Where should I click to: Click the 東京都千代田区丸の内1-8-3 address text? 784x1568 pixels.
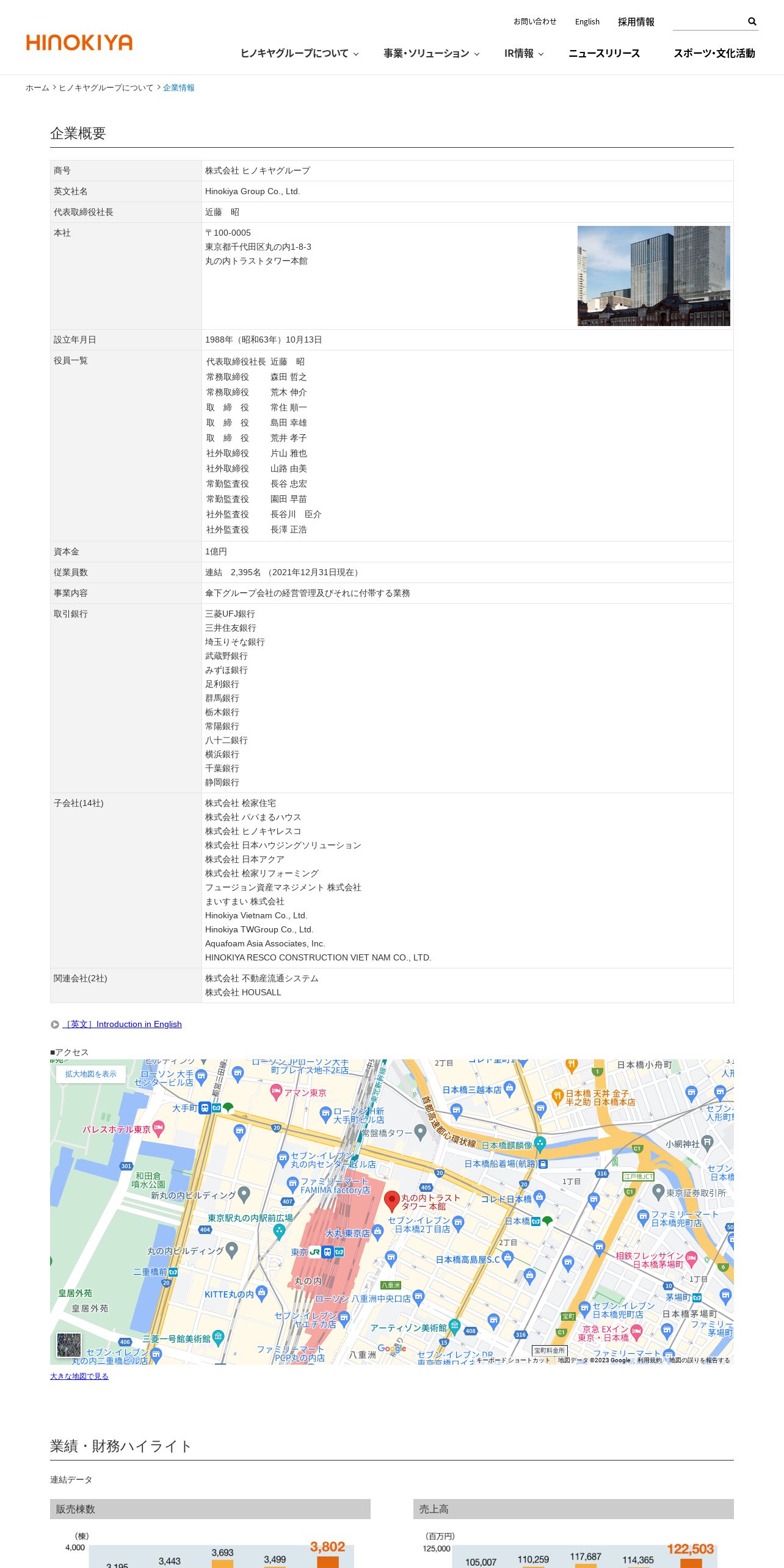coord(258,247)
